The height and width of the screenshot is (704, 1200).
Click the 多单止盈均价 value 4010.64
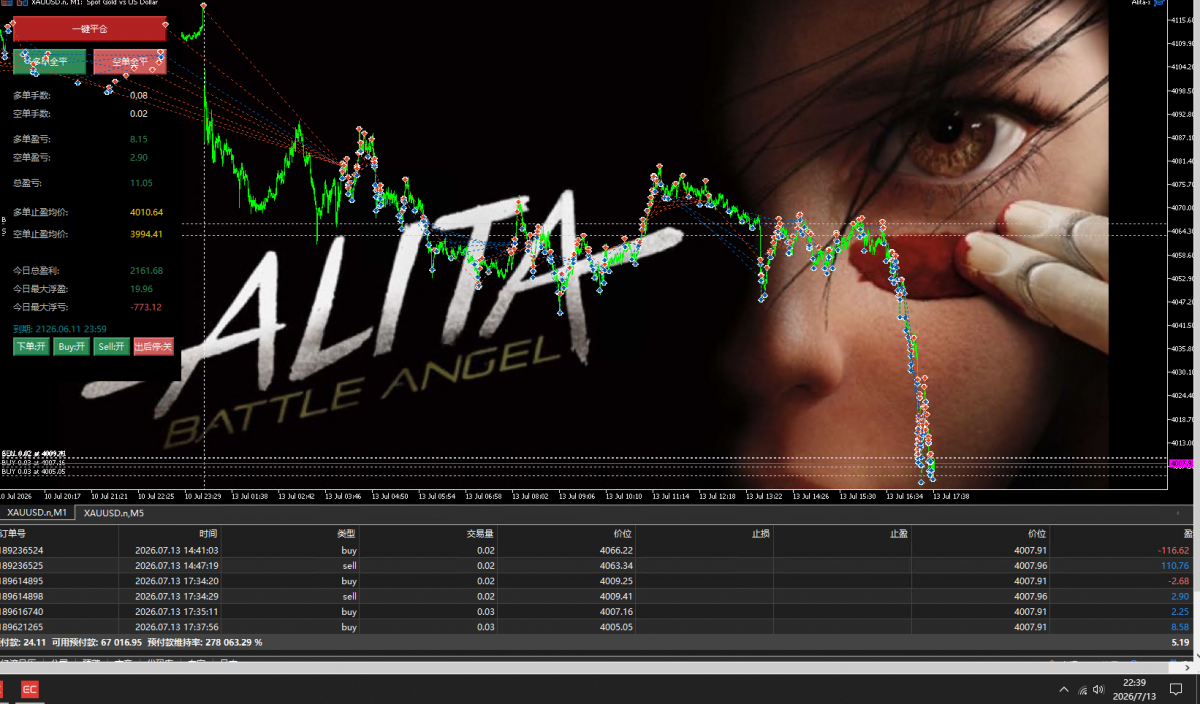tap(146, 212)
